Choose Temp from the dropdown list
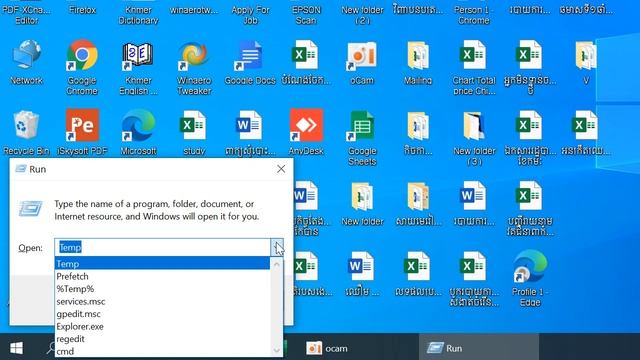The width and height of the screenshot is (640, 360). 162,264
